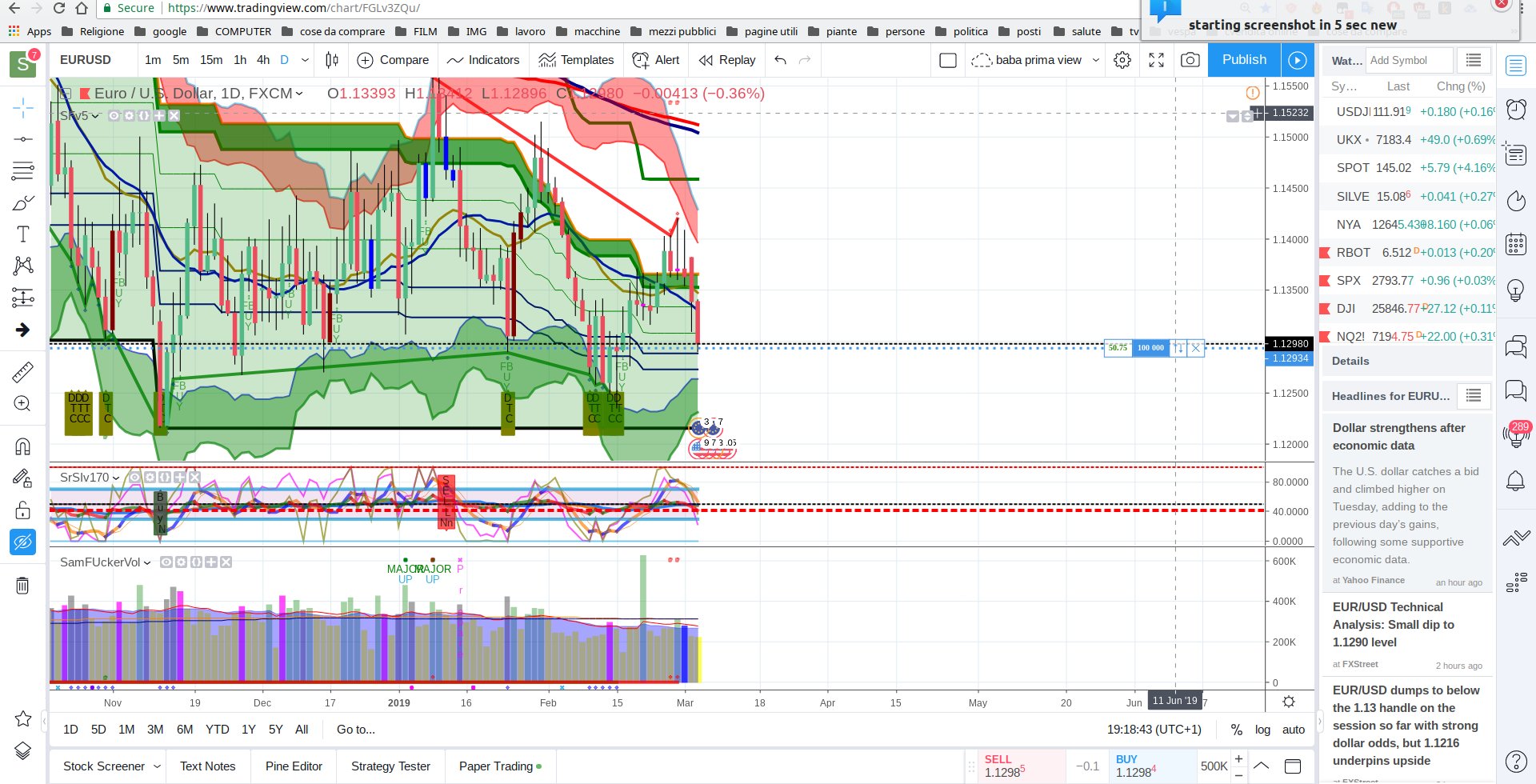
Task: Open the Paper Trading tab
Action: click(500, 766)
